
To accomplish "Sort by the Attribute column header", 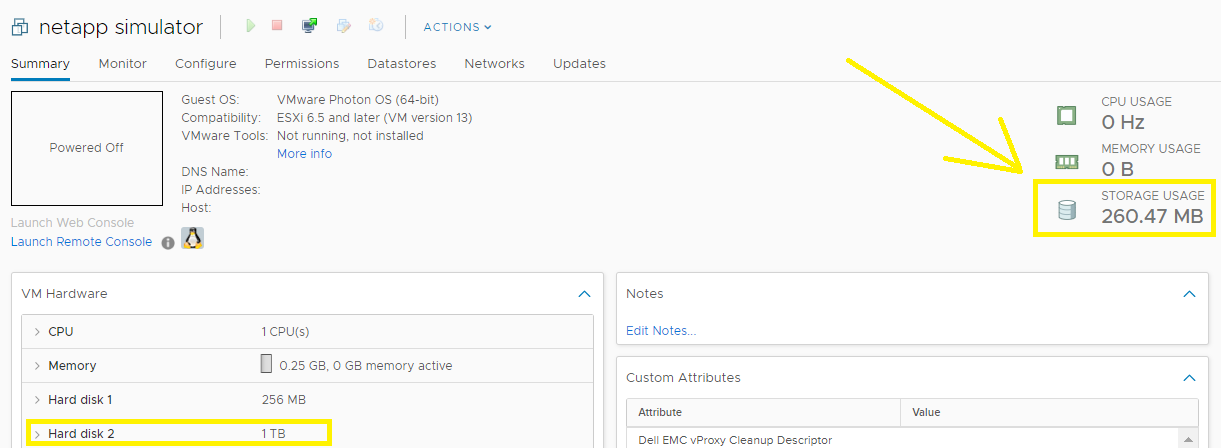I will [764, 412].
